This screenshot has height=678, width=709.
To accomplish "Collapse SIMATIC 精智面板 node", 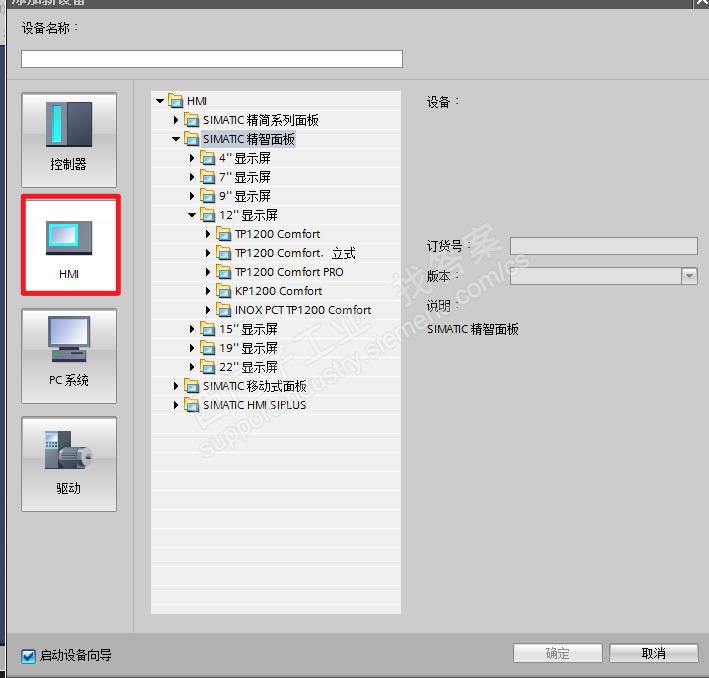I will click(176, 139).
